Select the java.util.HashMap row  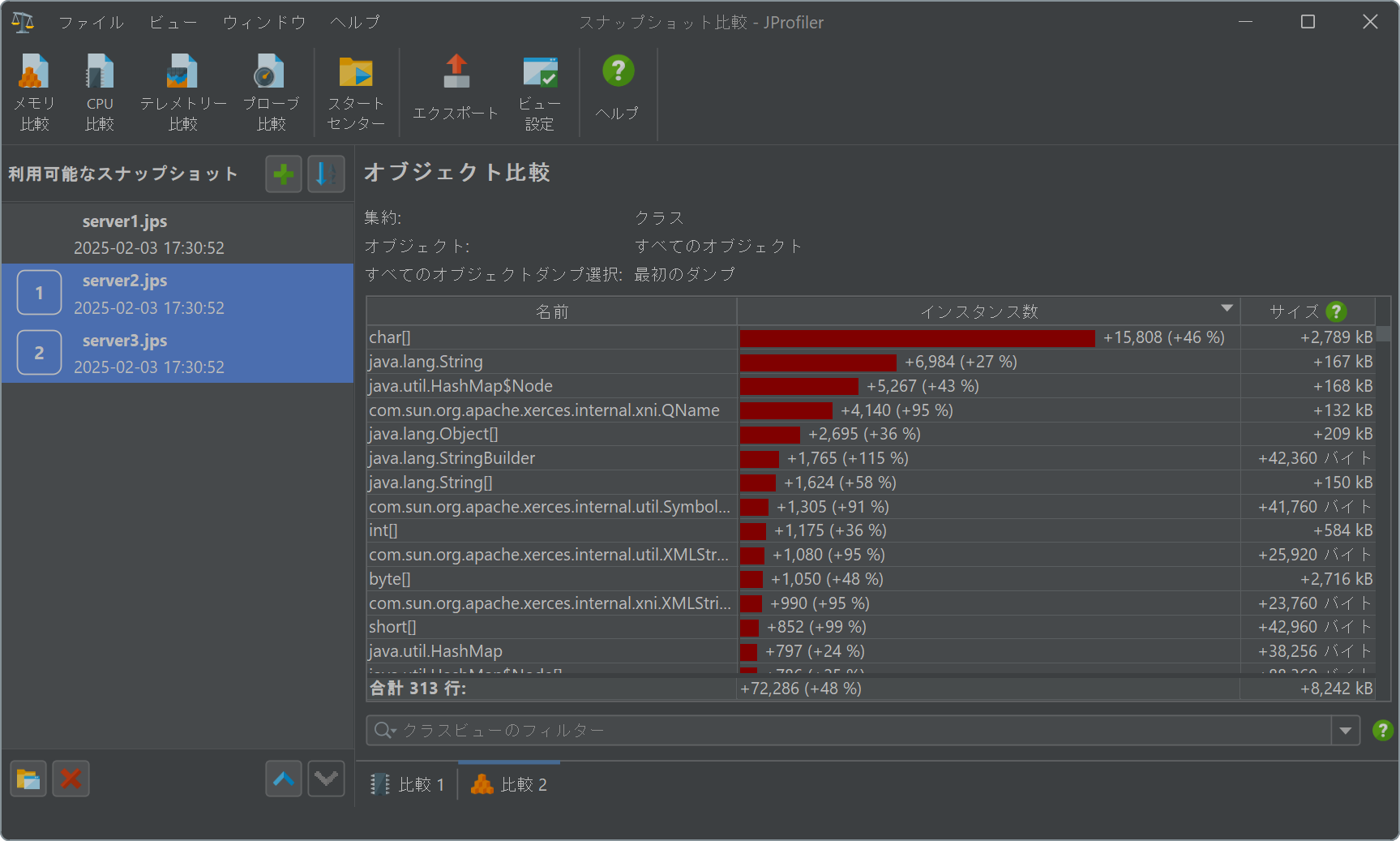pyautogui.click(x=871, y=651)
